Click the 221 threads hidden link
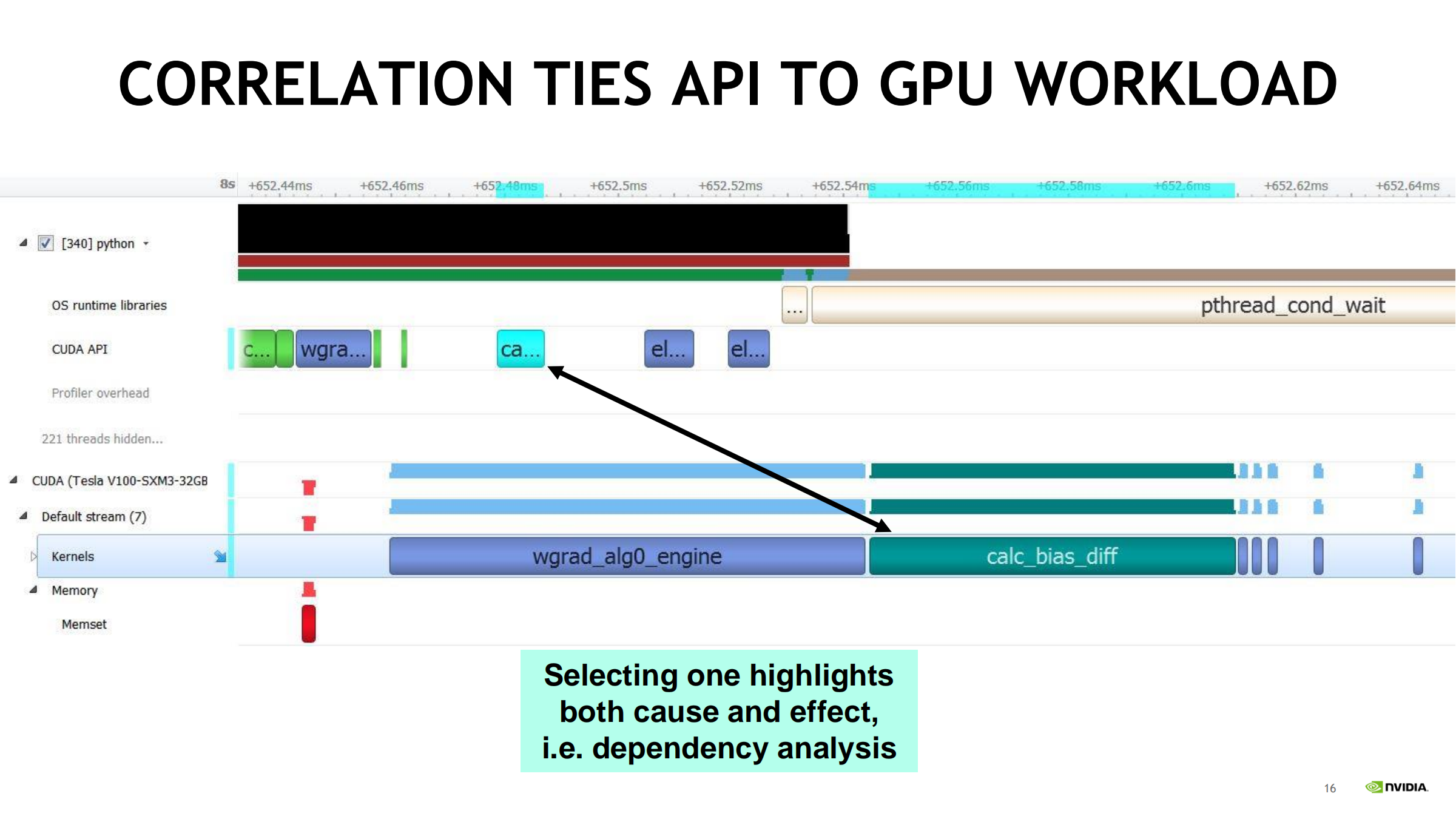Screen dimensions: 1456x819 tap(102, 439)
